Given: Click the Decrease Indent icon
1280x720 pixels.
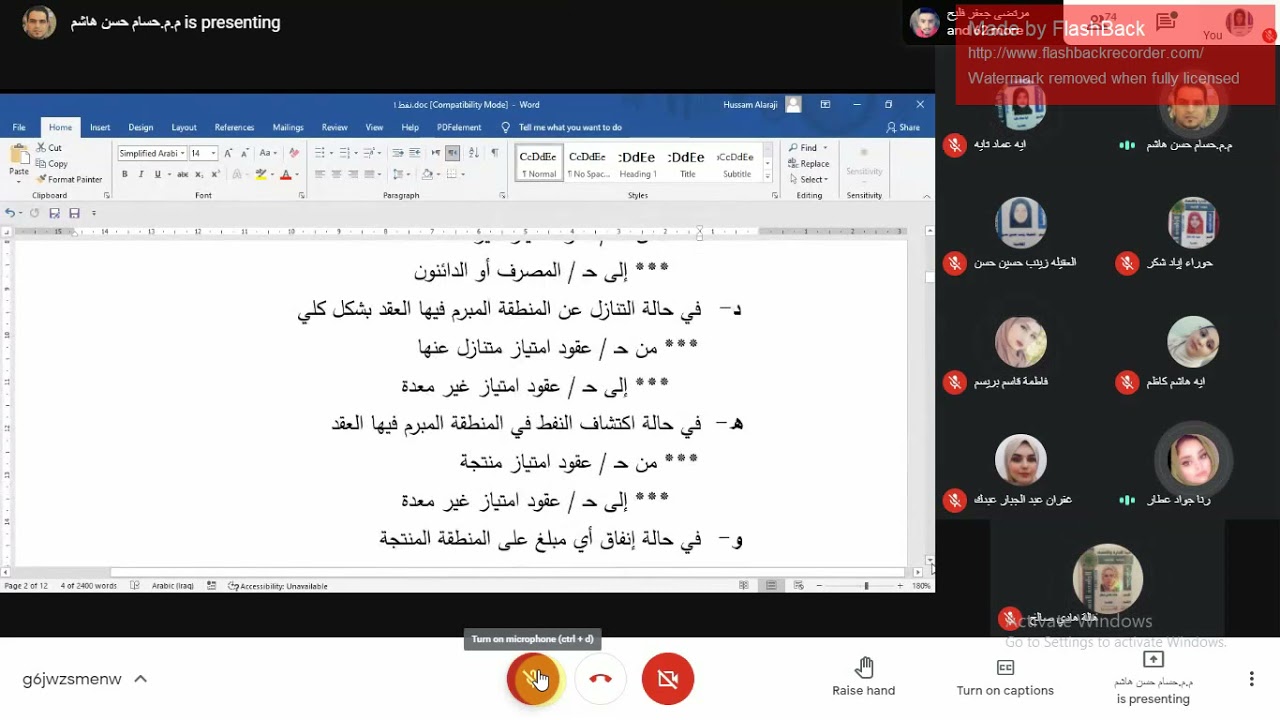Looking at the screenshot, I should (397, 153).
